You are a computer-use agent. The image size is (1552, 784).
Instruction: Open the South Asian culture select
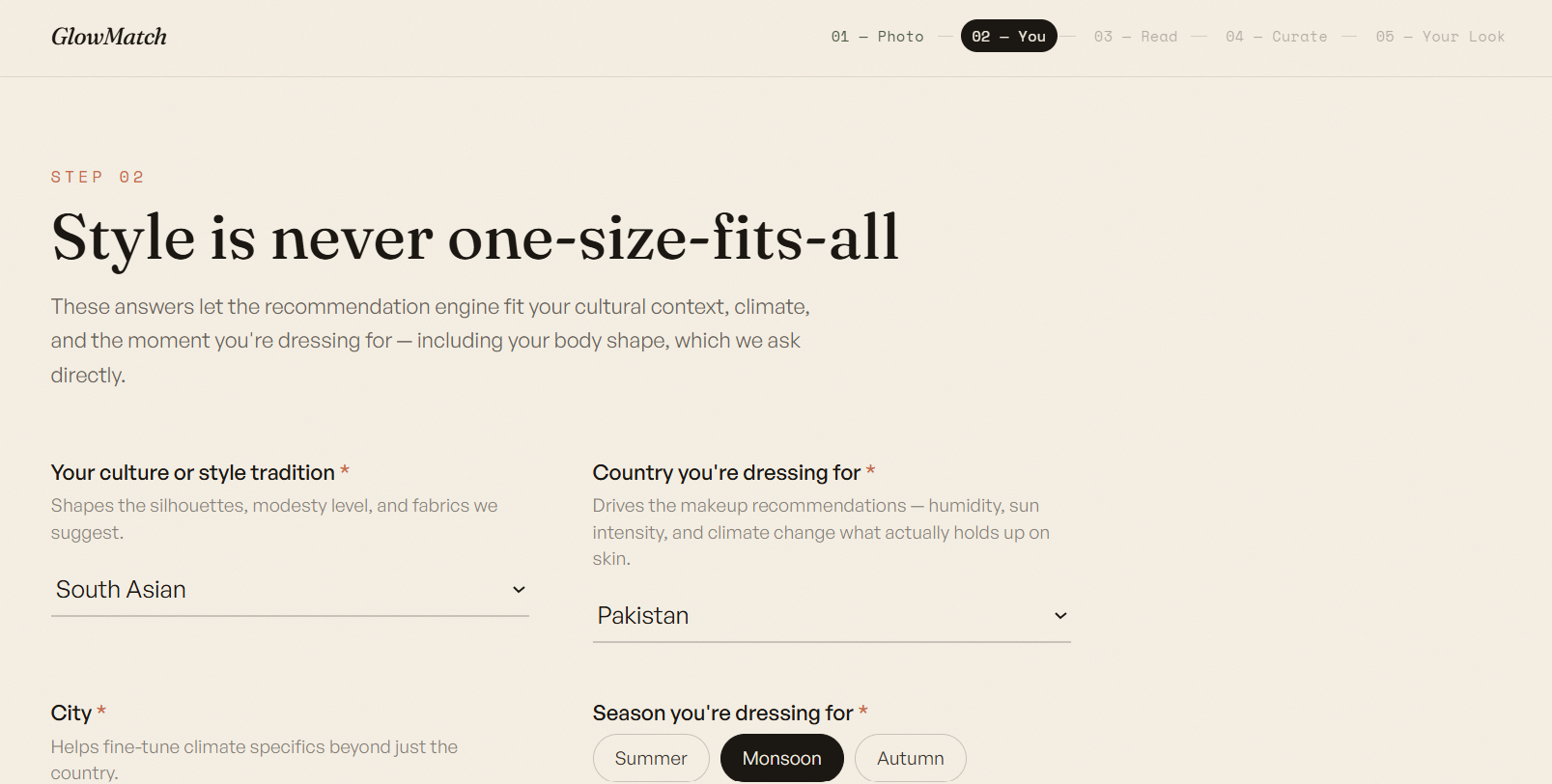tap(290, 590)
